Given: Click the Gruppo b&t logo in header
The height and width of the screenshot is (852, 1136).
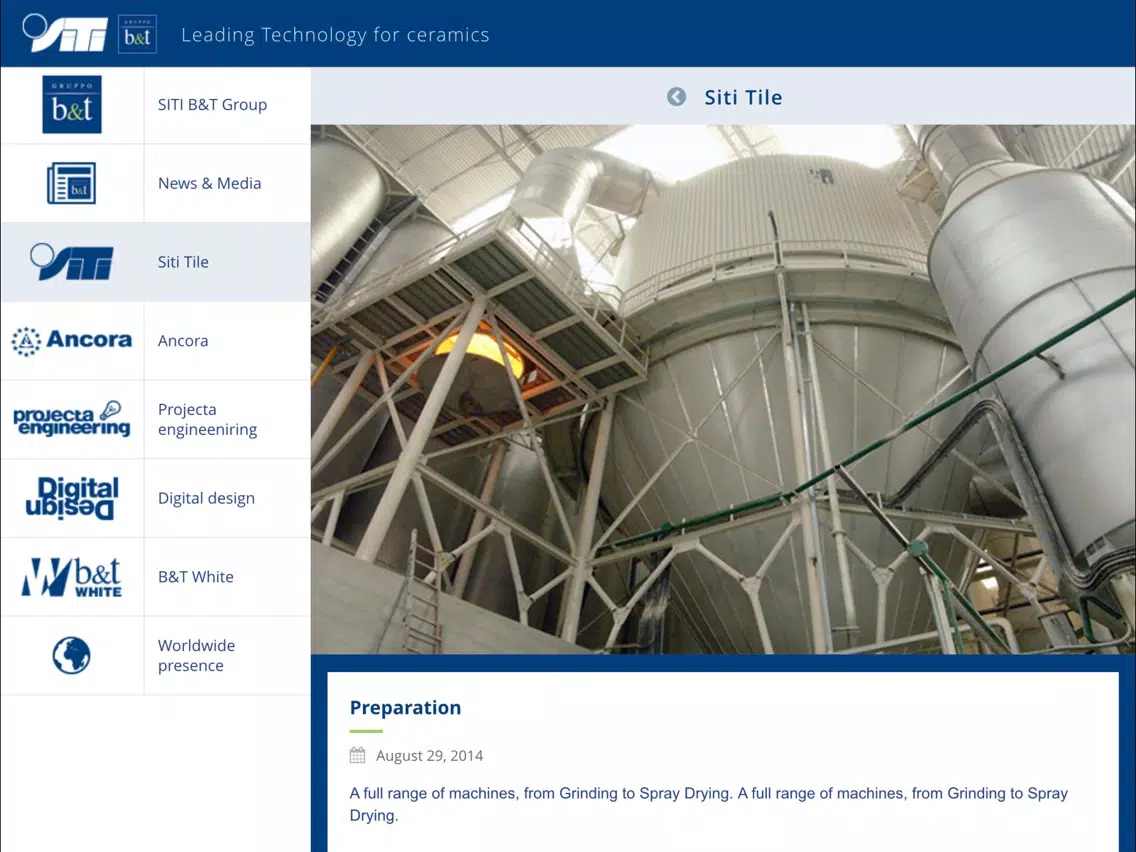Looking at the screenshot, I should 137,33.
